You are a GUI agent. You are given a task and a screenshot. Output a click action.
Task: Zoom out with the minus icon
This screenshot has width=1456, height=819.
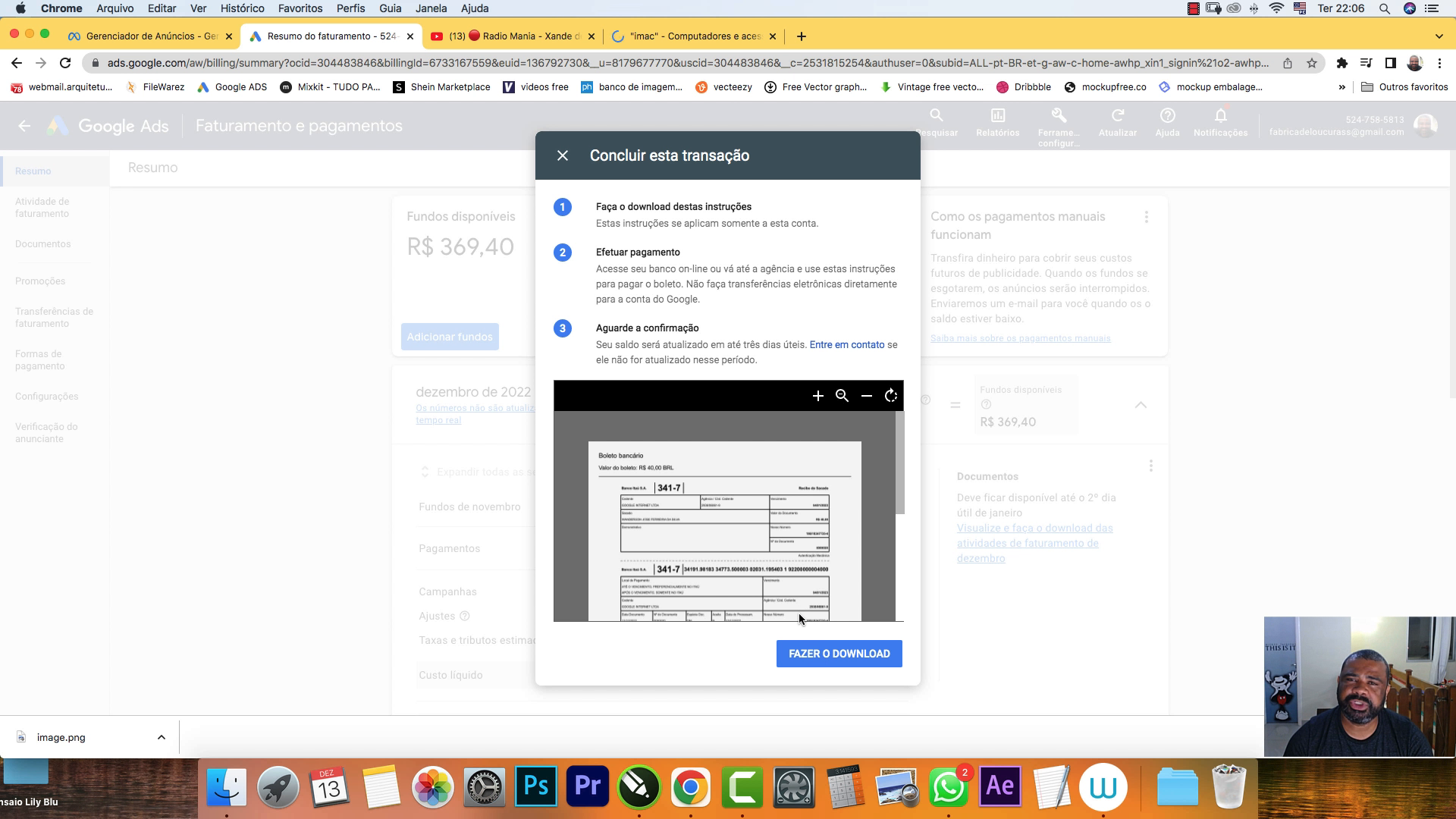(x=867, y=396)
